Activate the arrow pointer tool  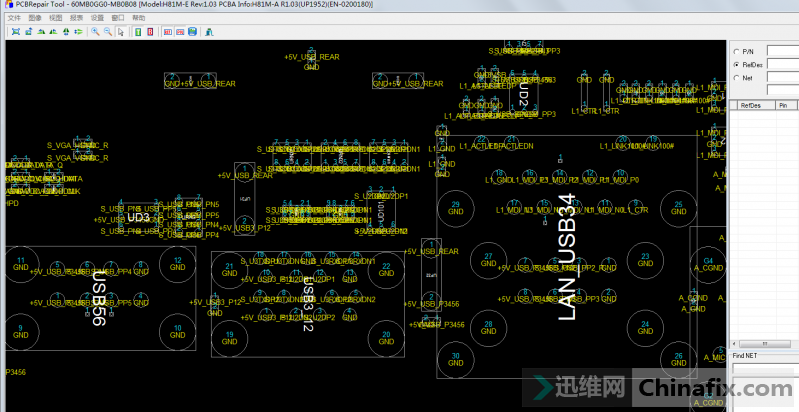pos(121,32)
